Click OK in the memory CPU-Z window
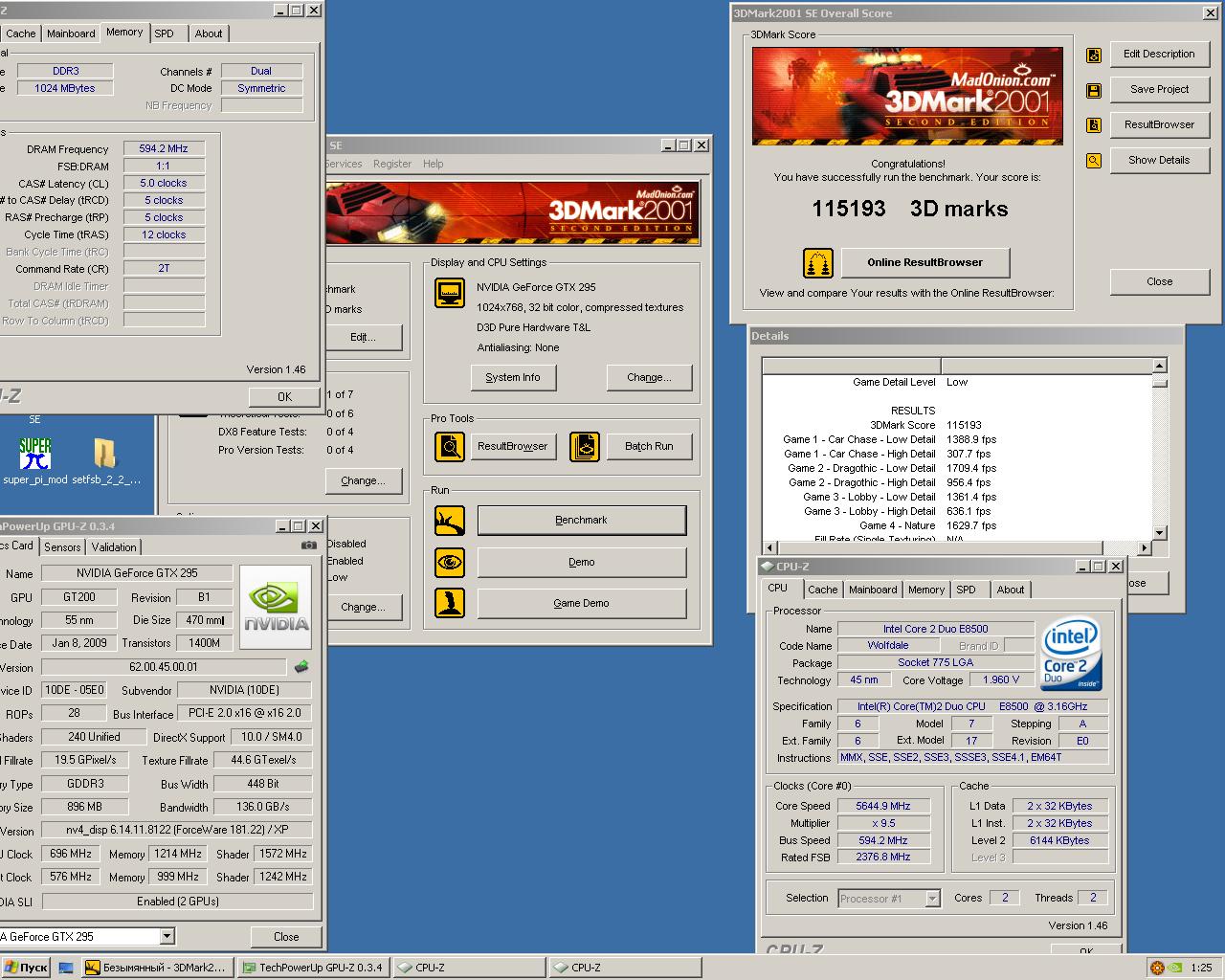1225x980 pixels. point(284,396)
